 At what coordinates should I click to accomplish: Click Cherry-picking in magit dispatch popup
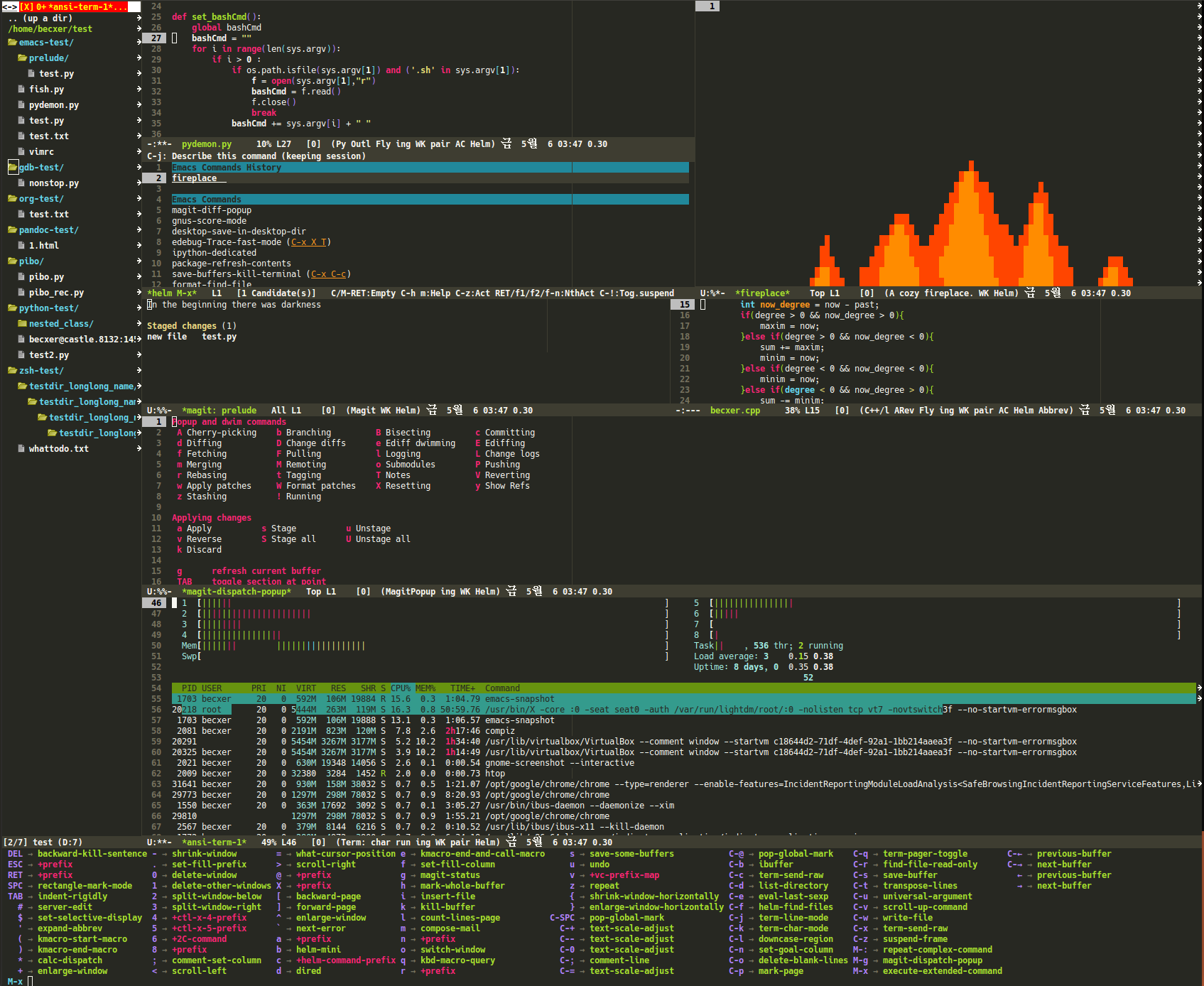[x=222, y=433]
